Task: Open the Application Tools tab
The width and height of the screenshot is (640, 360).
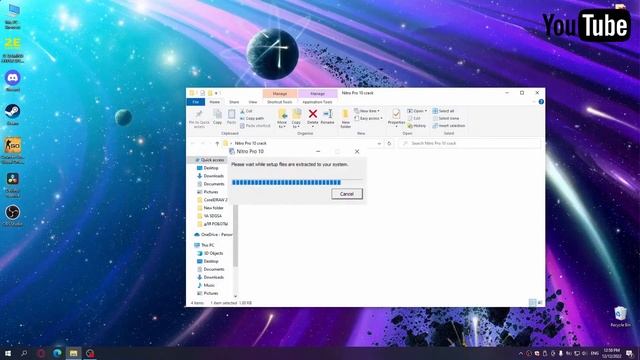Action: pyautogui.click(x=317, y=102)
